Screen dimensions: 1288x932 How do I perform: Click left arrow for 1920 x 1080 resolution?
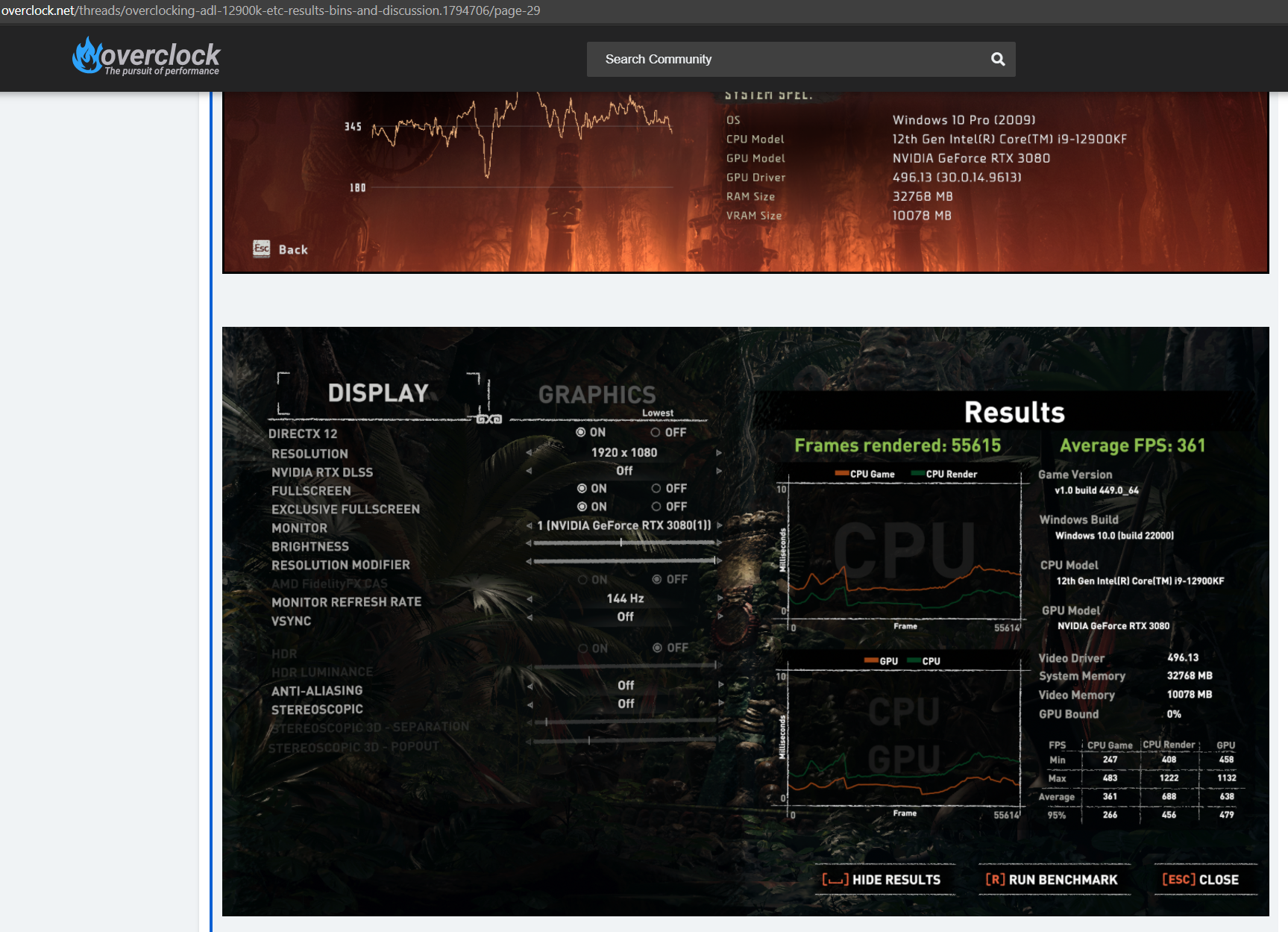pyautogui.click(x=529, y=453)
